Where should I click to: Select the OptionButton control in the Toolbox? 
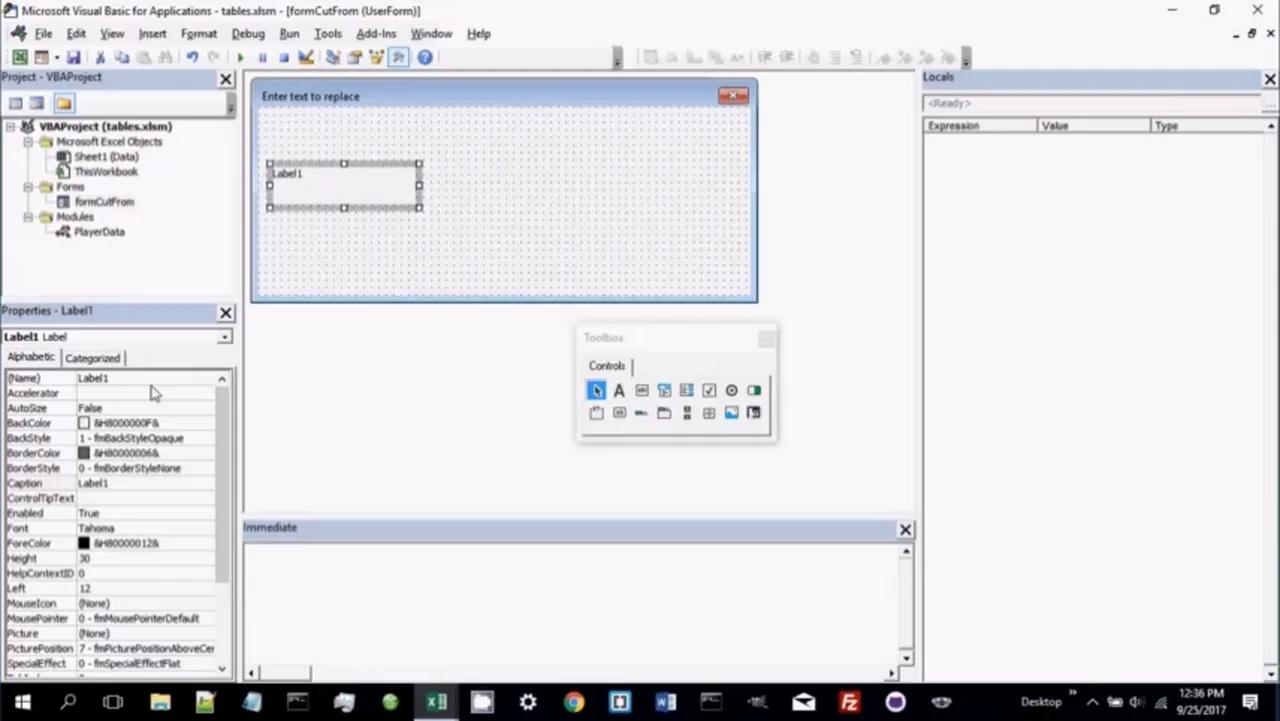[731, 390]
